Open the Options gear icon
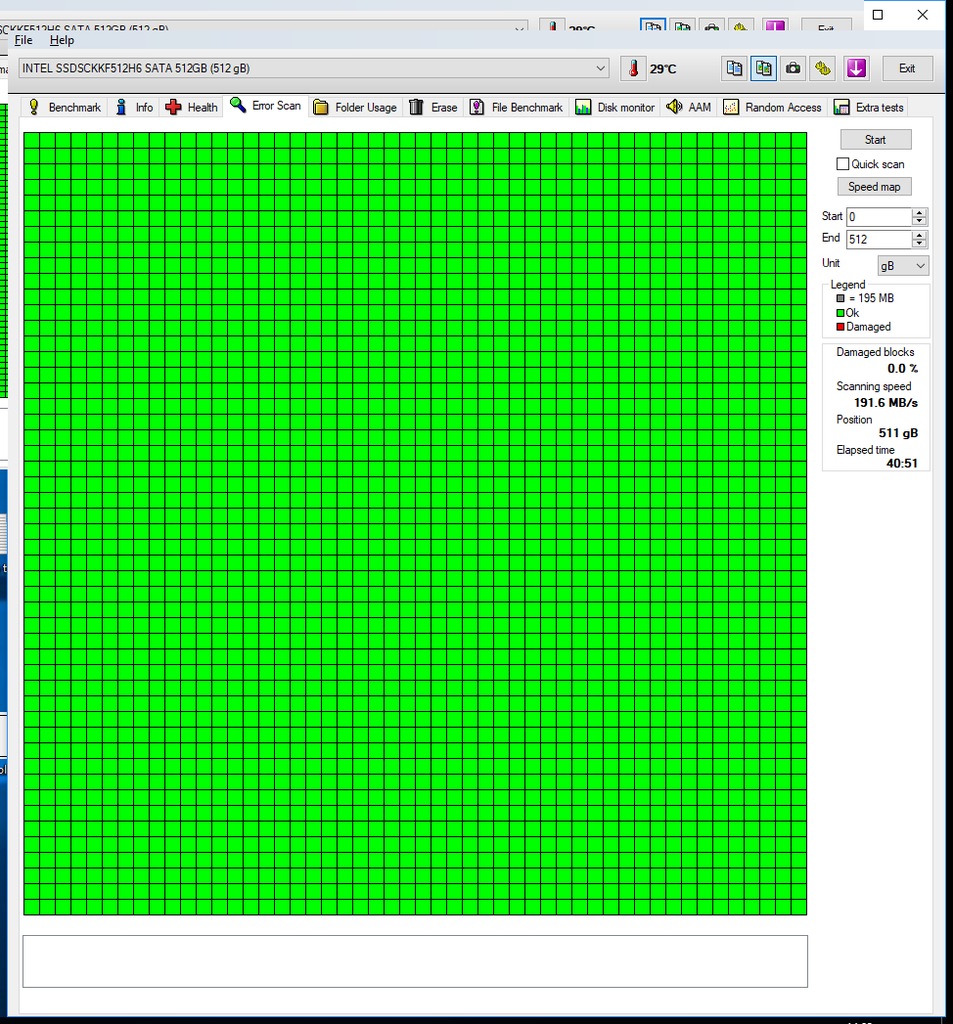The image size is (953, 1024). [x=823, y=69]
